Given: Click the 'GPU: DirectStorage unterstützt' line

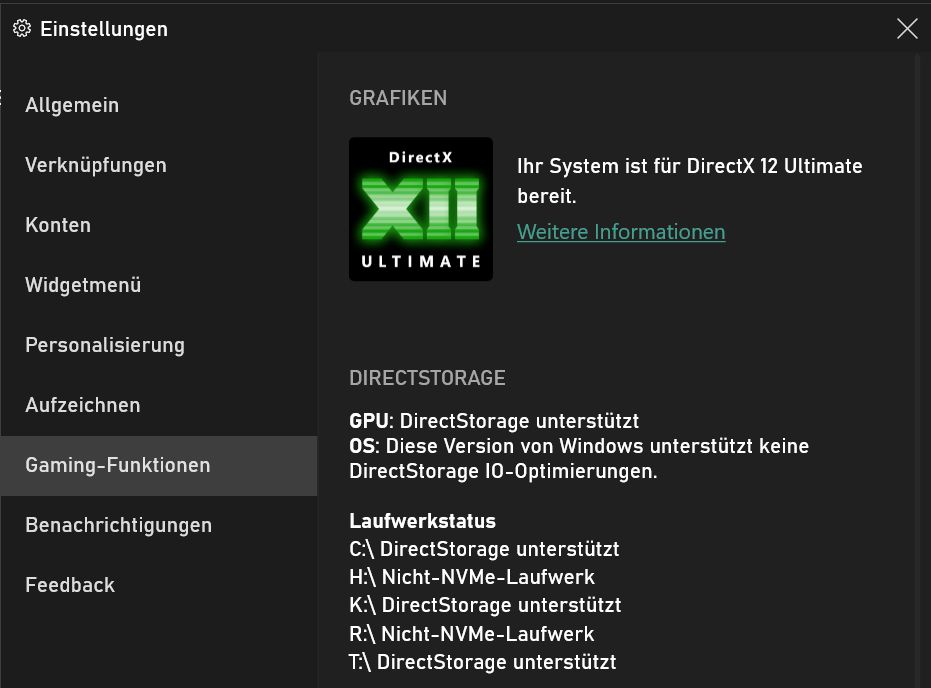Looking at the screenshot, I should coord(494,421).
